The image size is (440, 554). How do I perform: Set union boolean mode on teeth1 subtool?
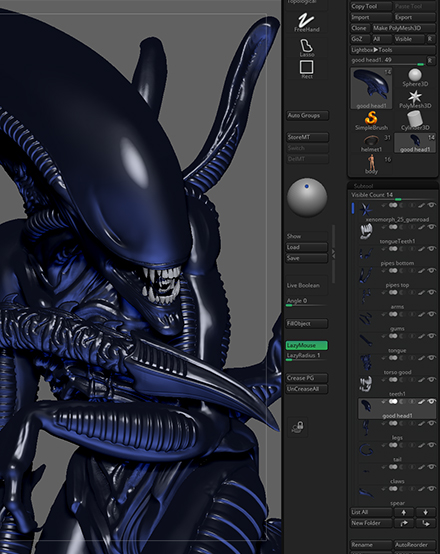pyautogui.click(x=393, y=380)
